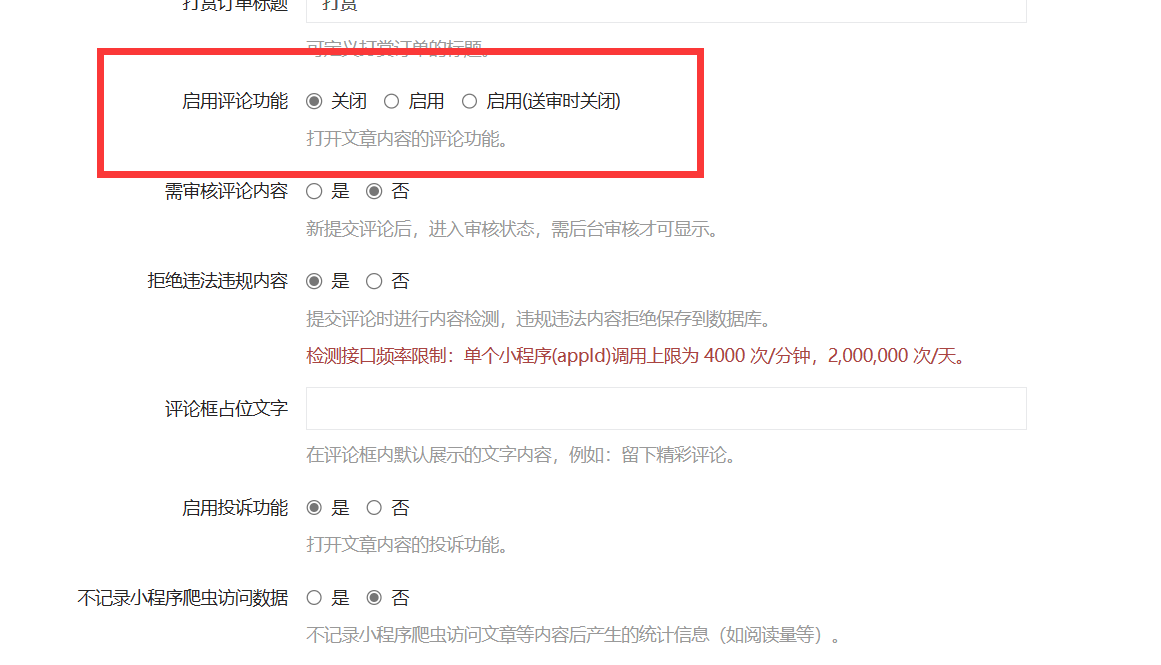Image resolution: width=1161 pixels, height=665 pixels.
Task: Select 是 for 不记录小程序爬虫访问数据
Action: click(314, 598)
